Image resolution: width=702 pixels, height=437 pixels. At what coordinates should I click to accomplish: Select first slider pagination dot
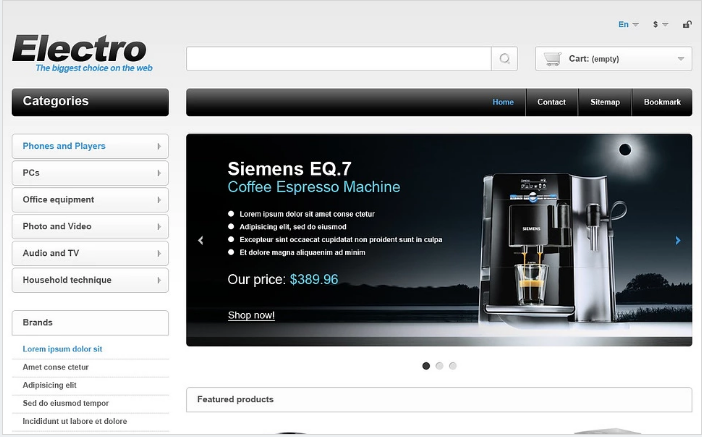pyautogui.click(x=426, y=366)
